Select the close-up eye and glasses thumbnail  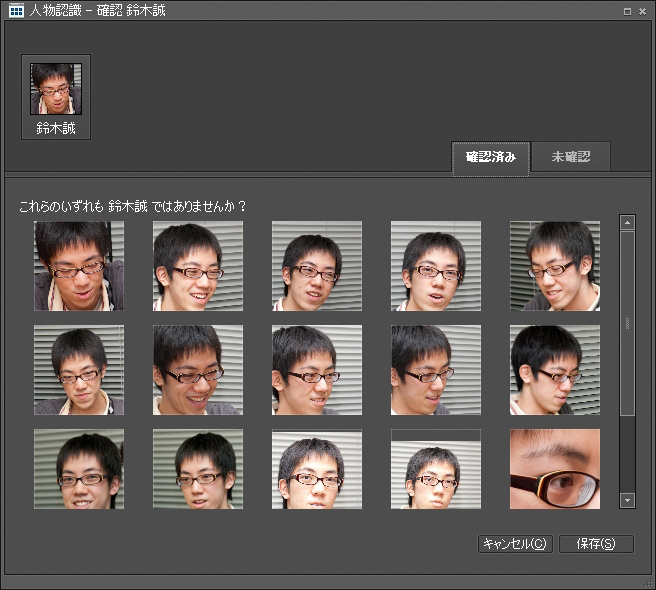555,469
